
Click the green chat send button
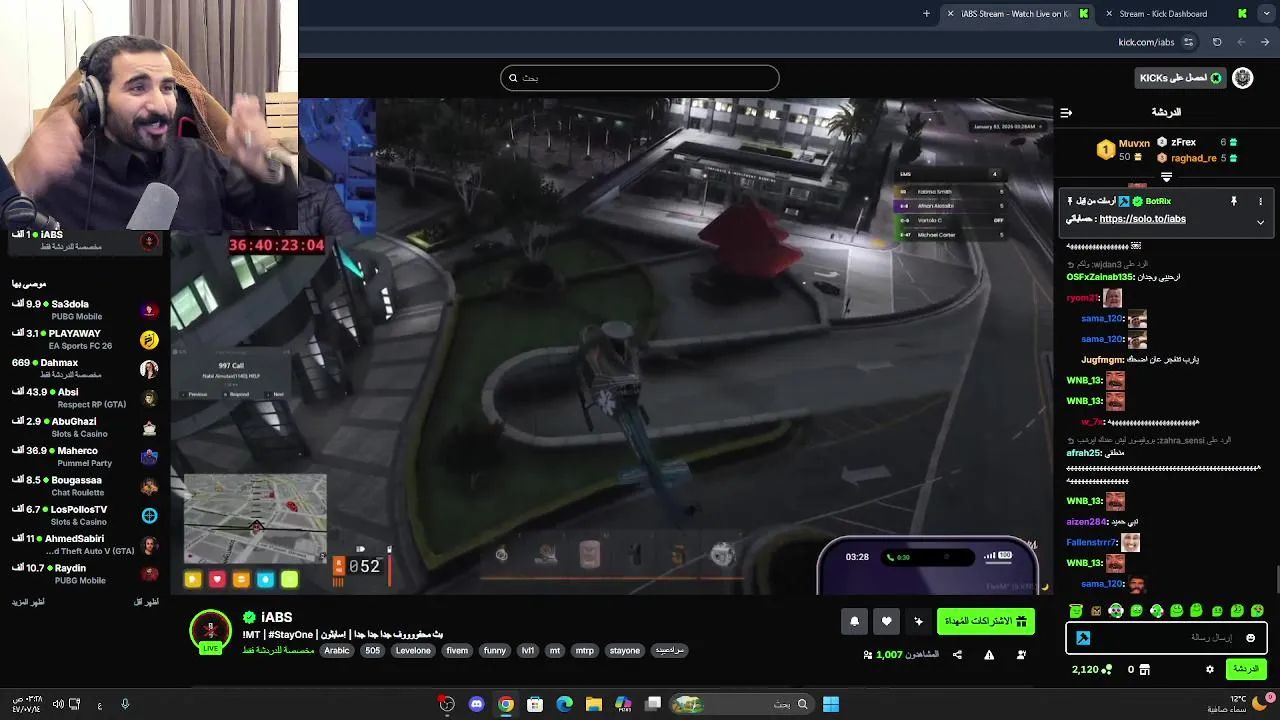pyautogui.click(x=1245, y=669)
